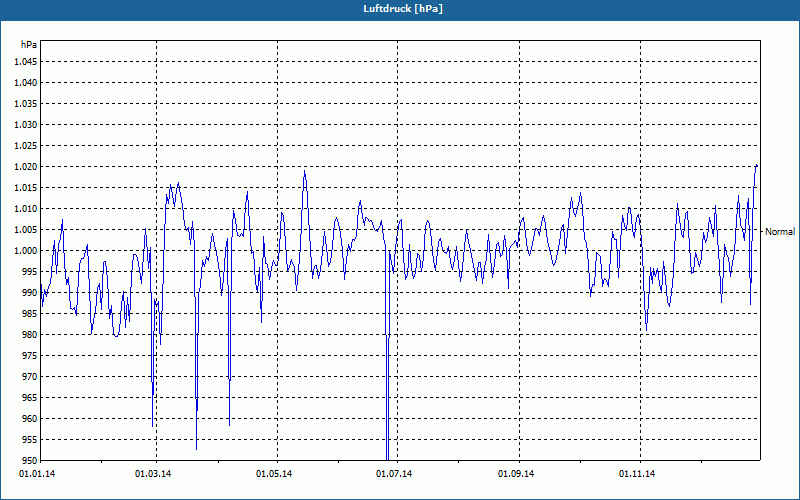Screen dimensions: 800x500
Task: Select the 965 y-axis label
Action: [30, 397]
